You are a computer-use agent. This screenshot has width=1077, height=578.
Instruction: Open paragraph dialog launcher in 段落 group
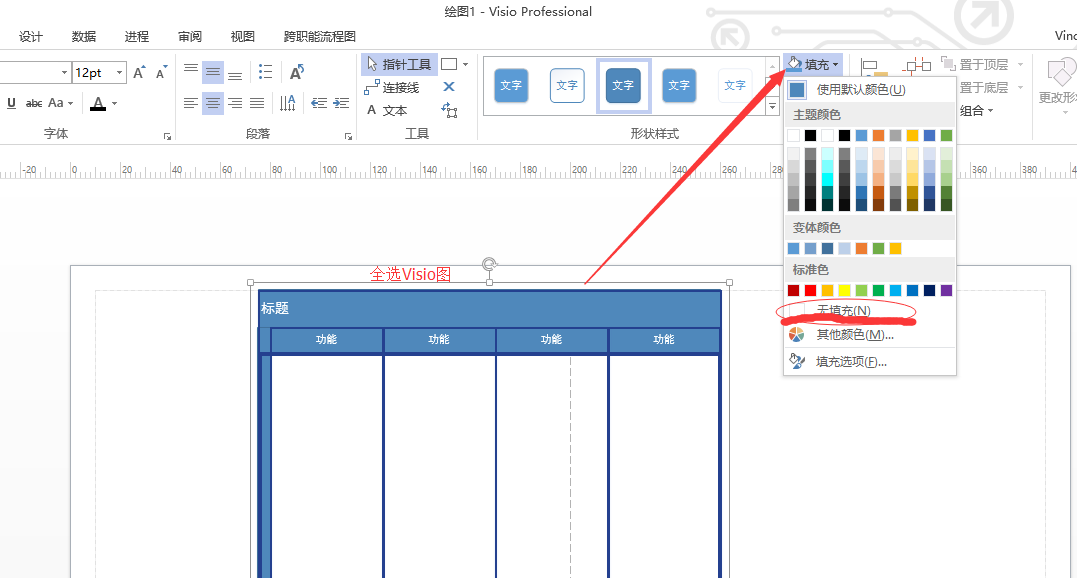(348, 137)
